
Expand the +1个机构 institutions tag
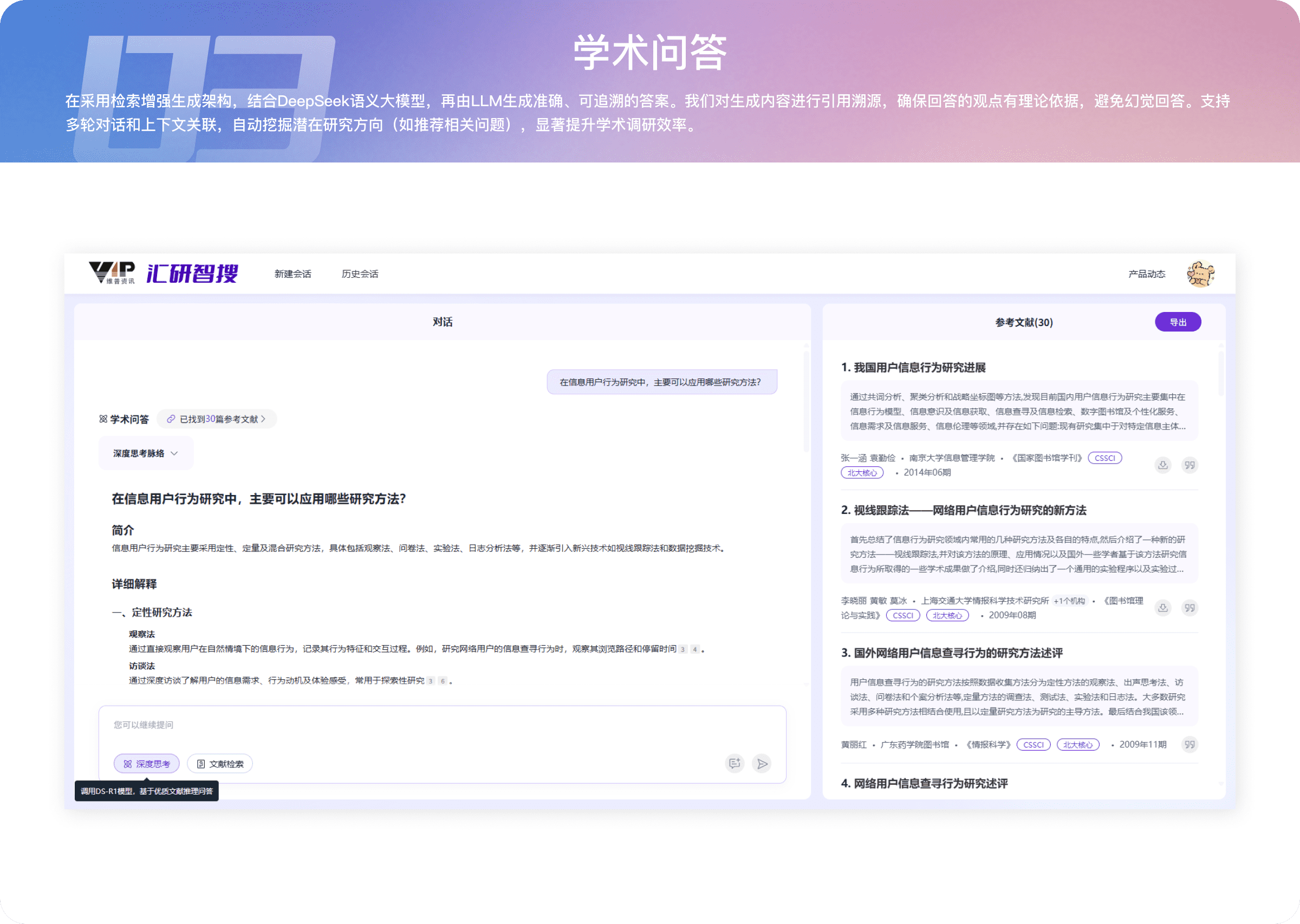[x=1069, y=601]
